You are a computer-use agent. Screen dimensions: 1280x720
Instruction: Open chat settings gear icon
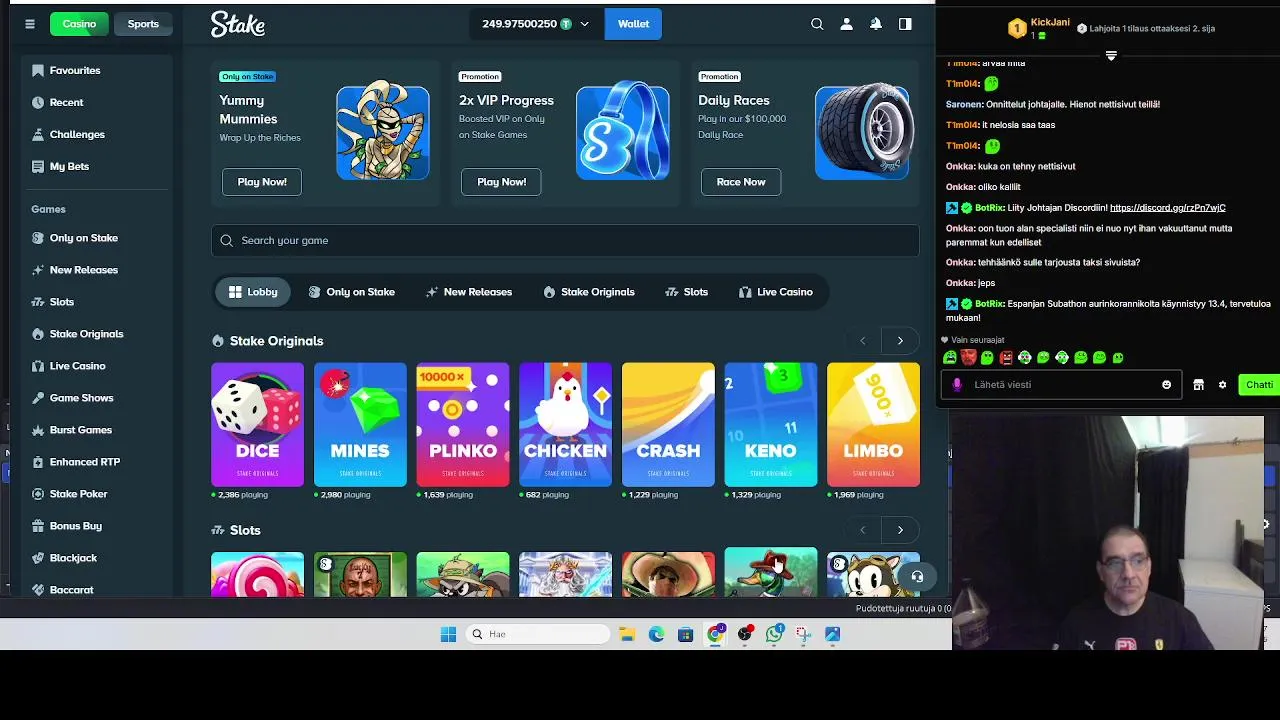(x=1222, y=385)
